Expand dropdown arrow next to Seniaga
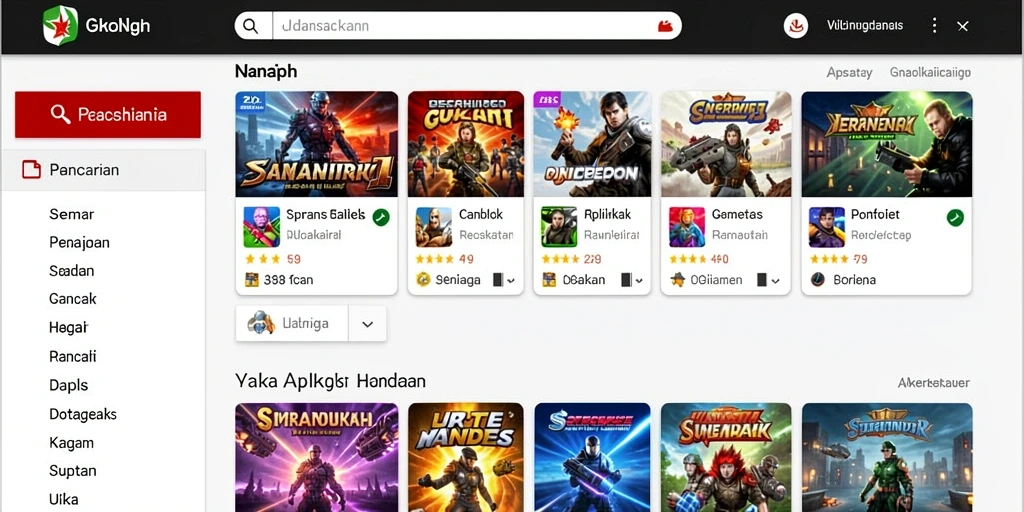The width and height of the screenshot is (1024, 512). click(511, 281)
